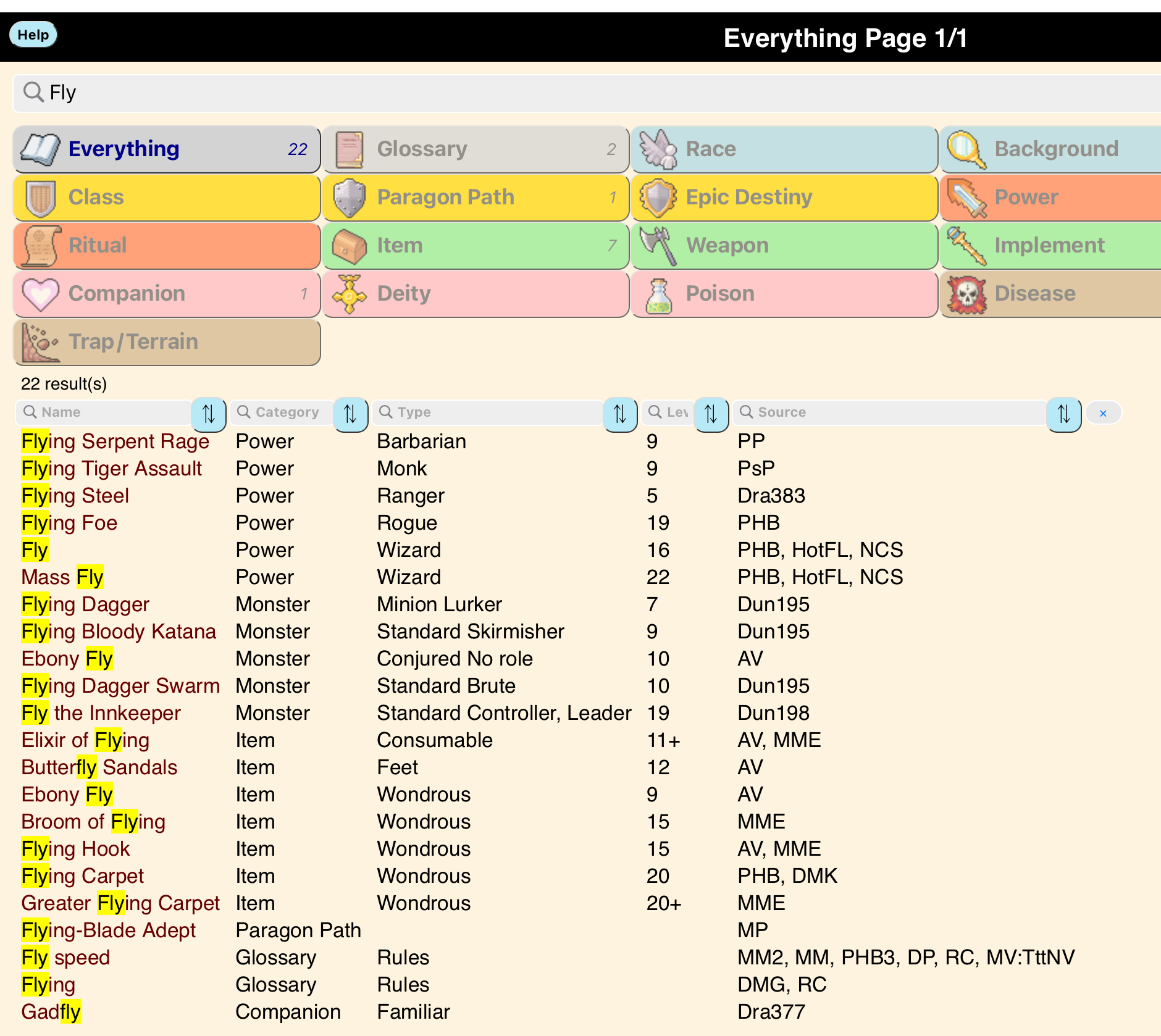
Task: Toggle sort order for Type column
Action: 620,413
